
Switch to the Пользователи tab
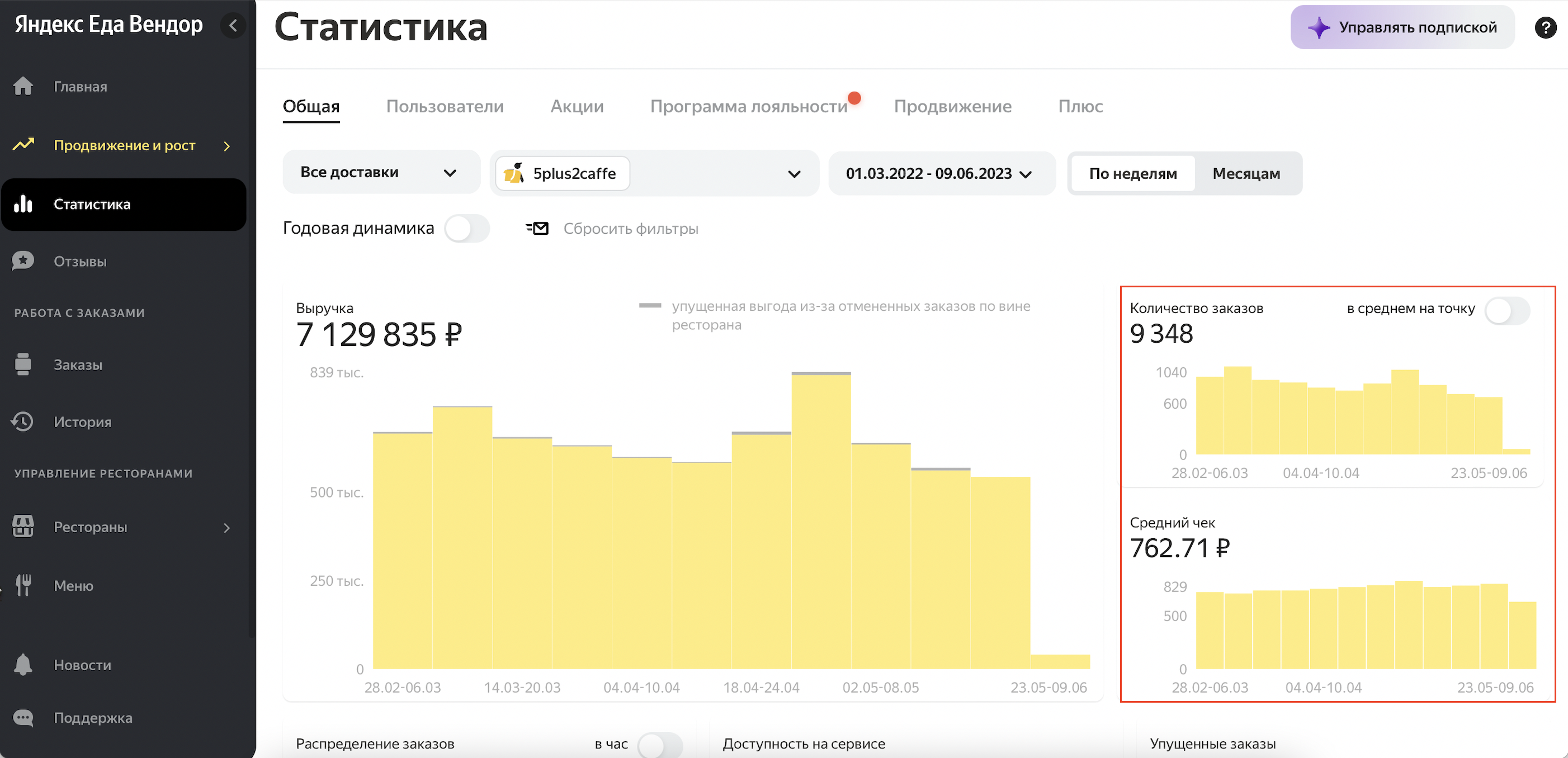(445, 106)
